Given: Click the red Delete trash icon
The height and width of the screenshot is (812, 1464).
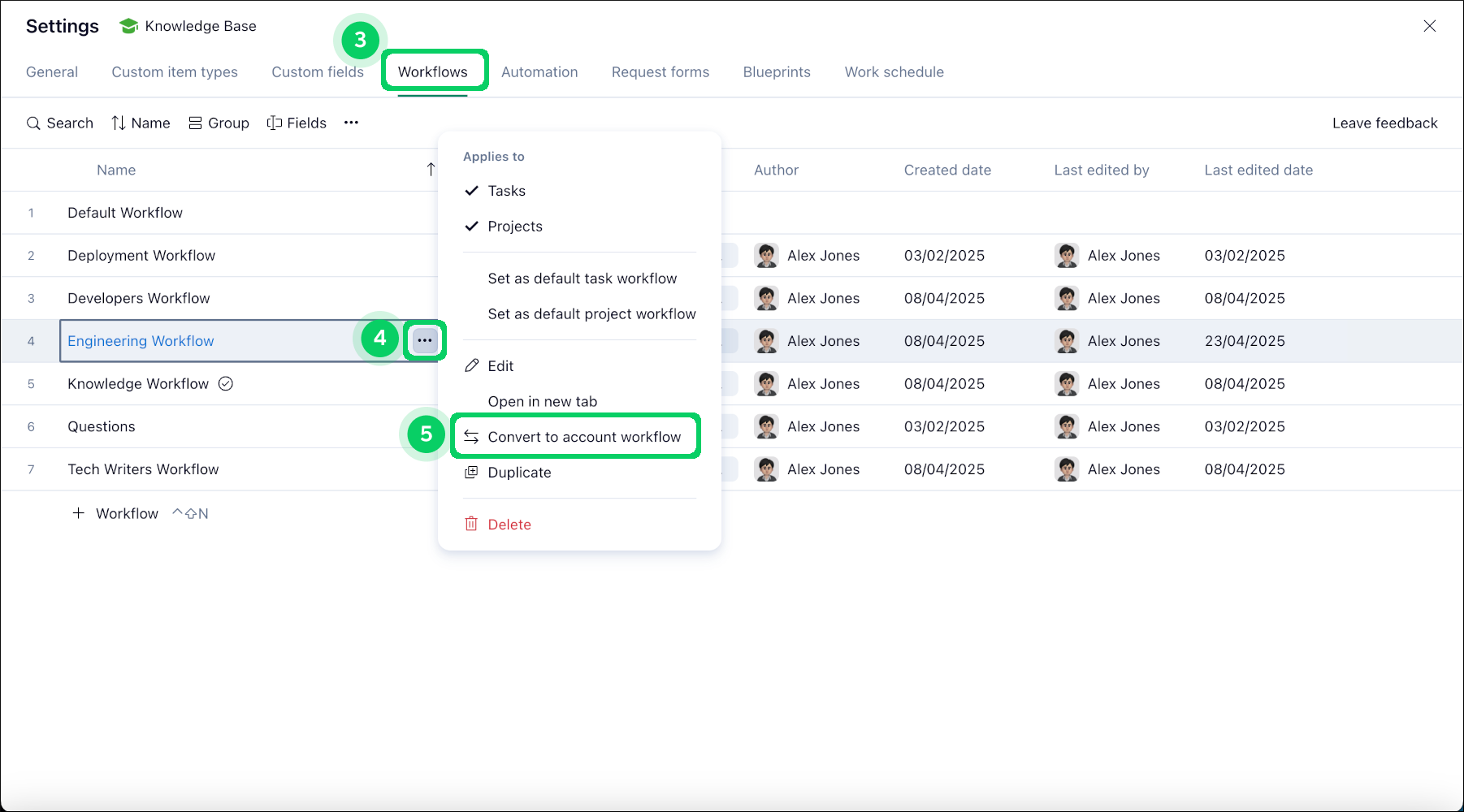Looking at the screenshot, I should point(471,524).
